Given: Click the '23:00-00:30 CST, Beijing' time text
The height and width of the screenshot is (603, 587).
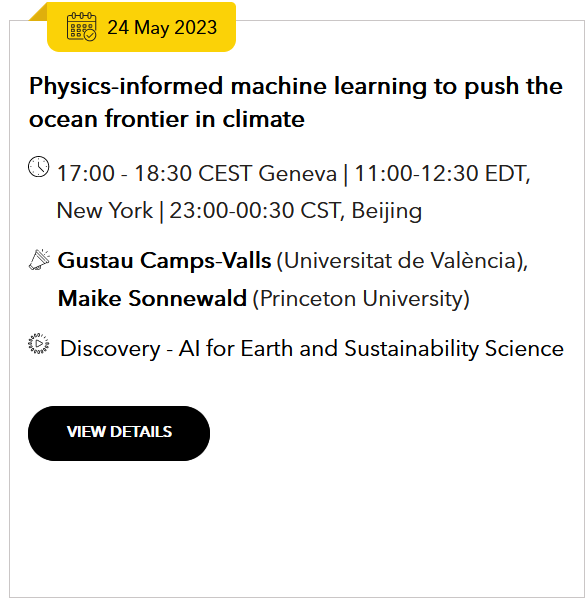Looking at the screenshot, I should click(x=295, y=211).
